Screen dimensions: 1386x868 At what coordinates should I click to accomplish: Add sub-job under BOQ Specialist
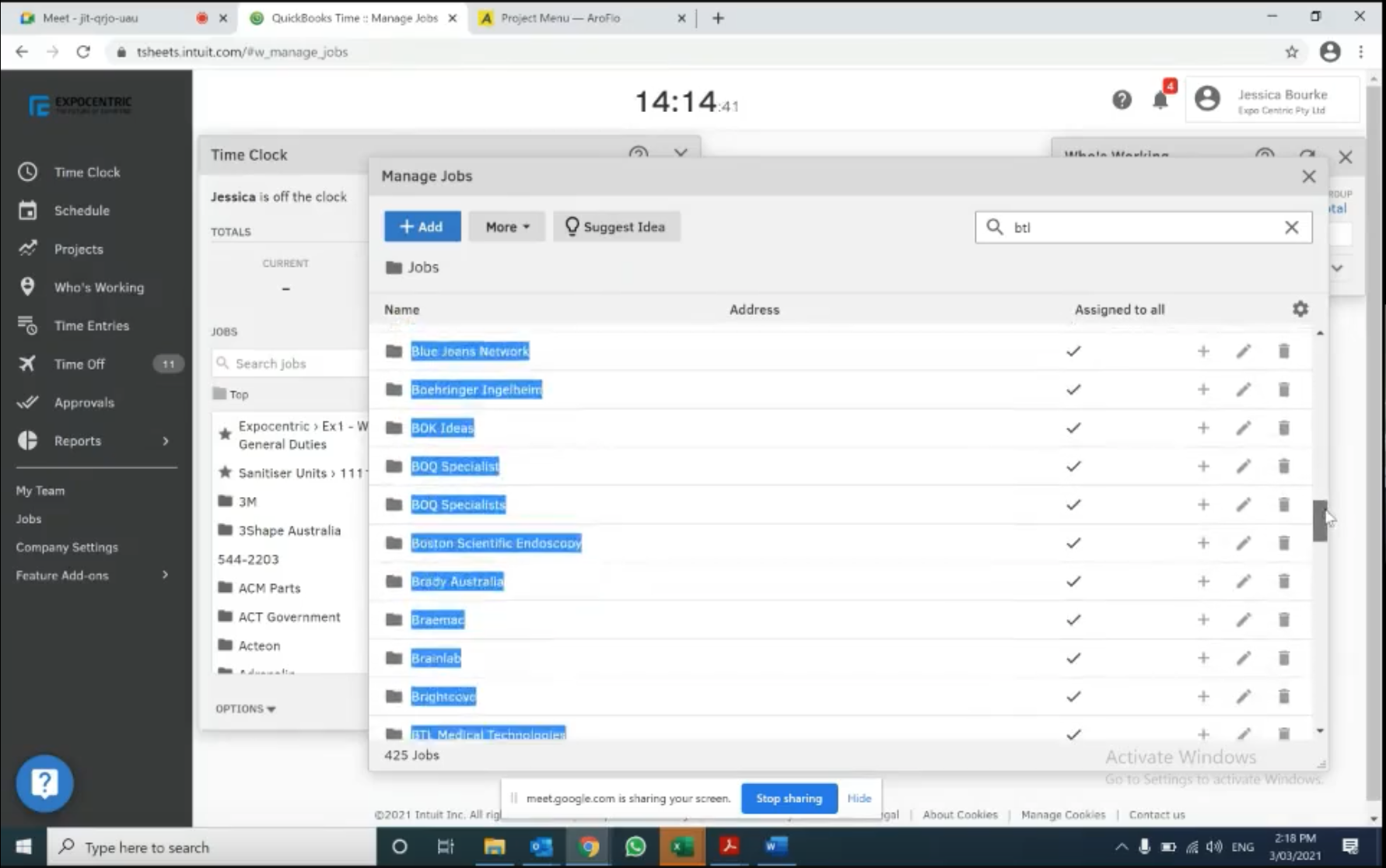1203,467
